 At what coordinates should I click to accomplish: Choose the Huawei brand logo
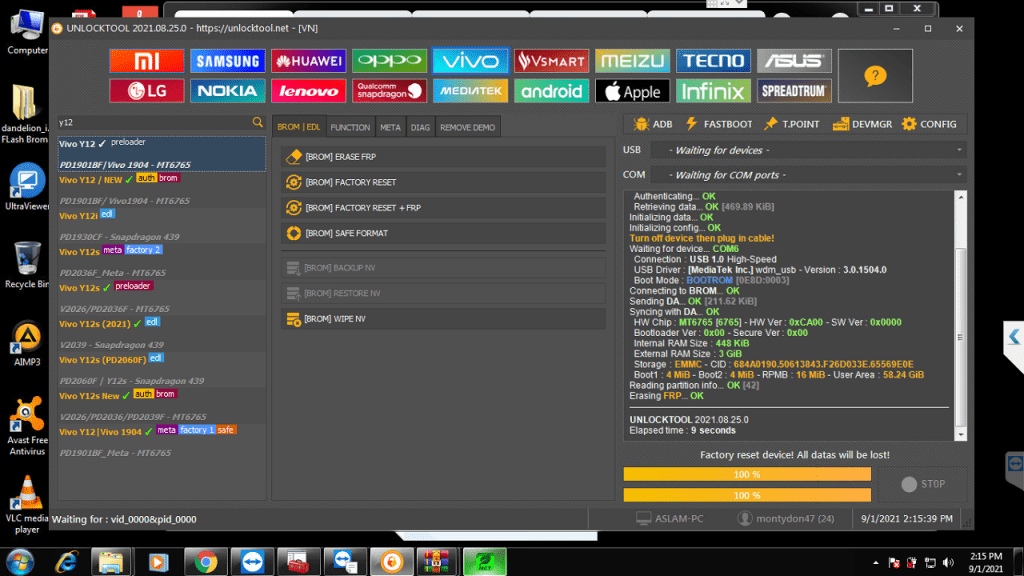click(x=308, y=61)
